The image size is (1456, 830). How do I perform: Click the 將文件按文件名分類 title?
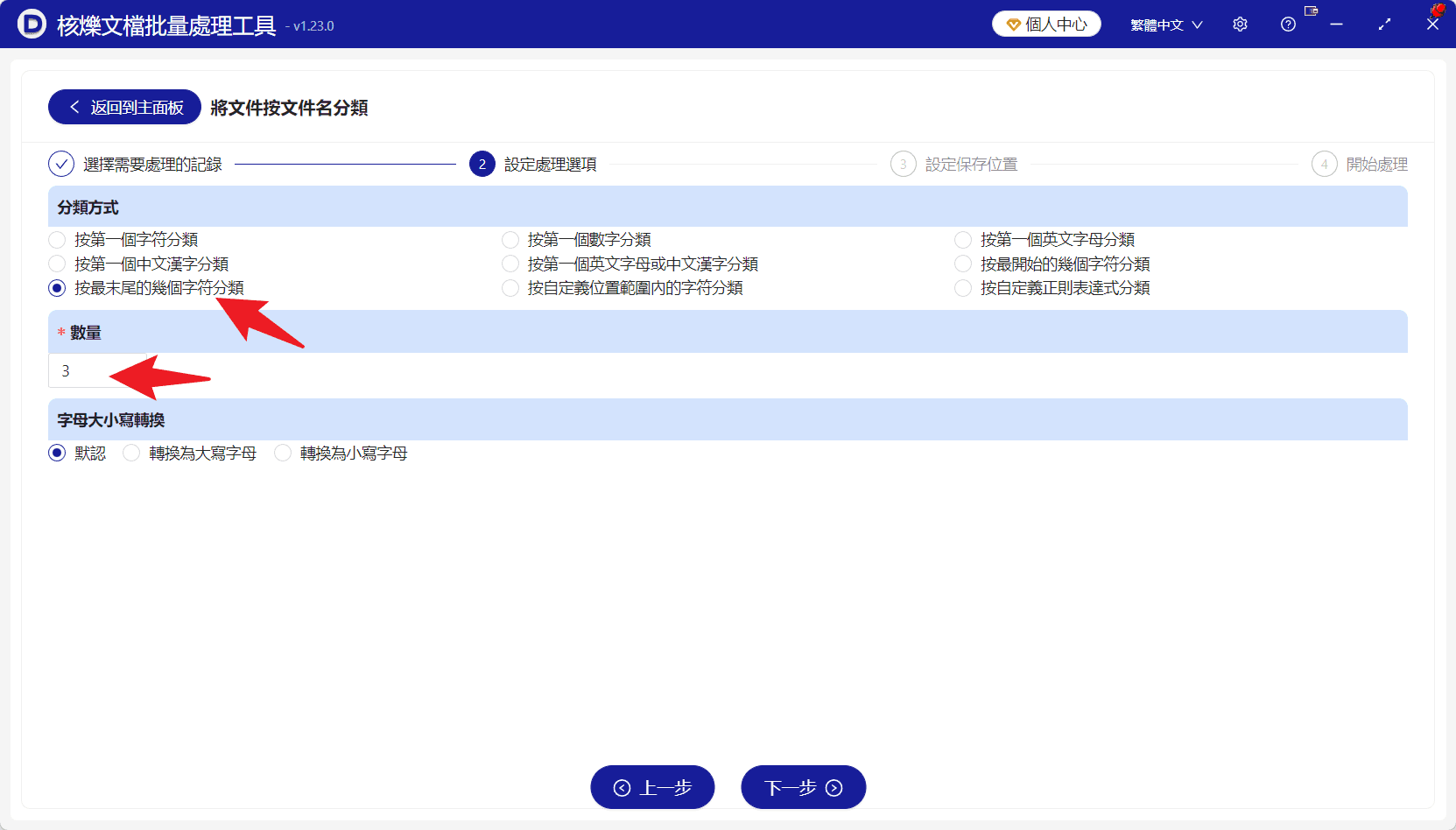[289, 108]
